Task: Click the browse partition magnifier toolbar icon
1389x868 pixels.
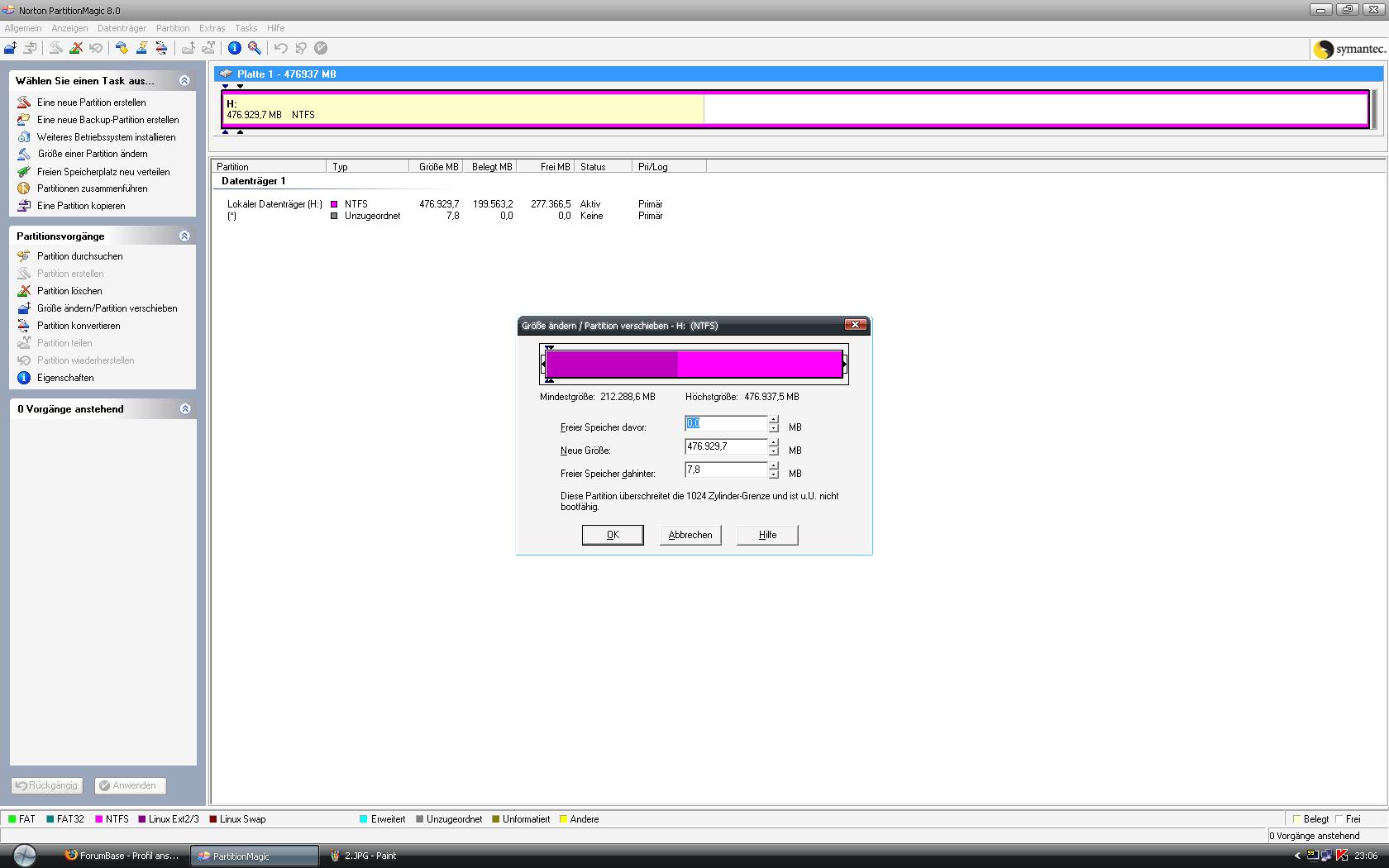Action: [255, 48]
